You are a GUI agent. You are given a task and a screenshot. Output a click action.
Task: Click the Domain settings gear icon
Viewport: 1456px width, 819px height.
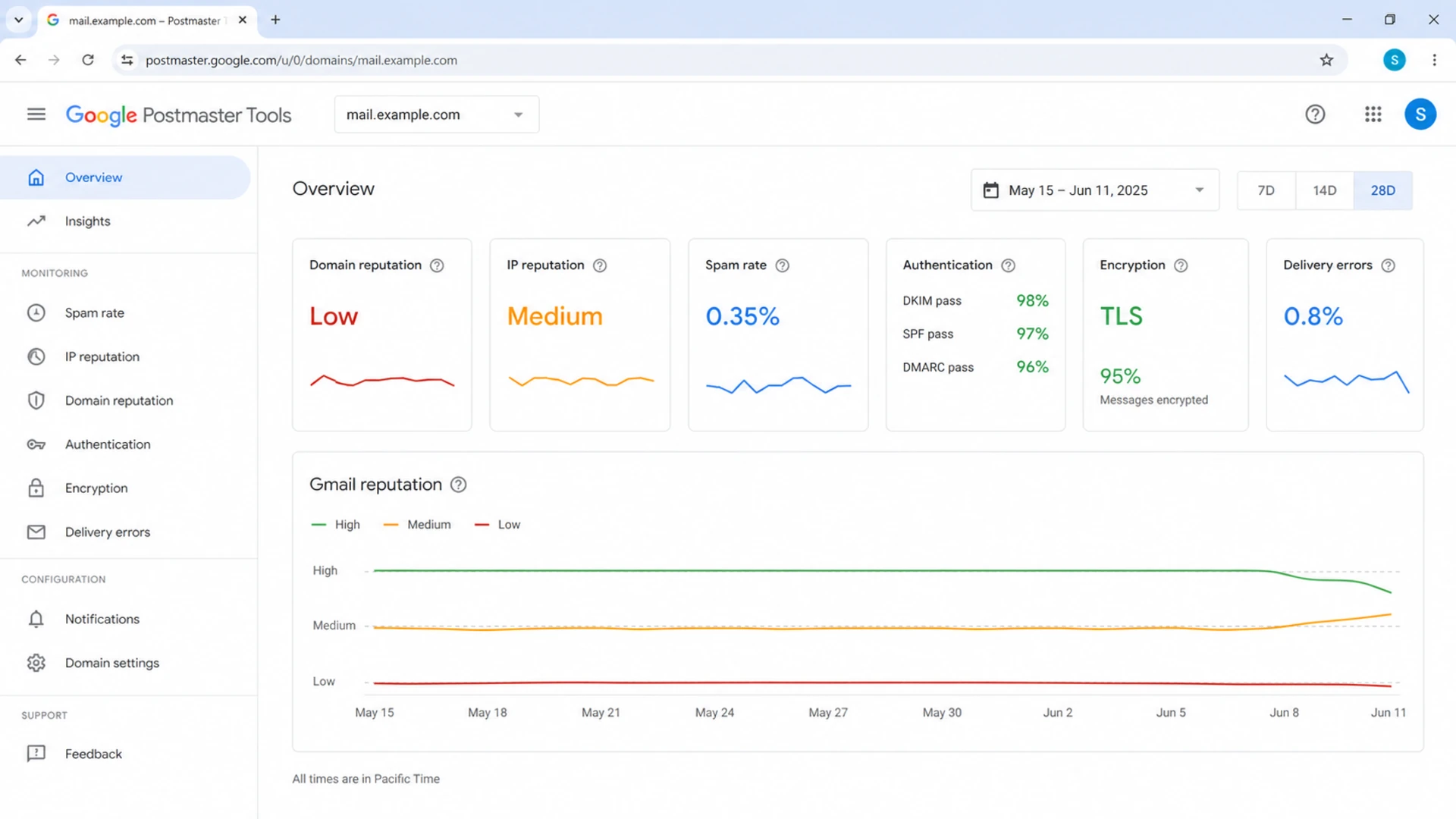tap(36, 663)
